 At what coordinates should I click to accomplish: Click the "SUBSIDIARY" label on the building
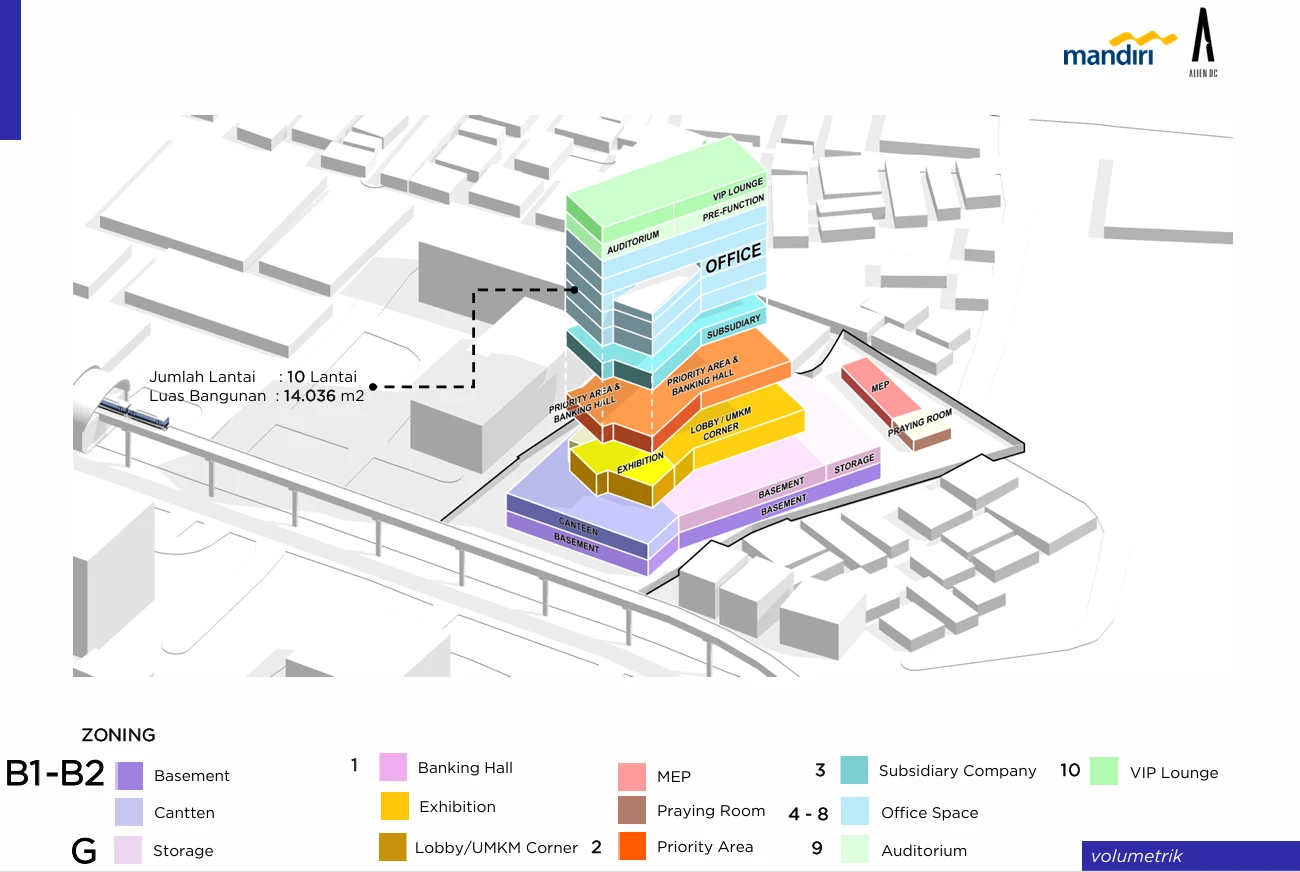[x=734, y=326]
